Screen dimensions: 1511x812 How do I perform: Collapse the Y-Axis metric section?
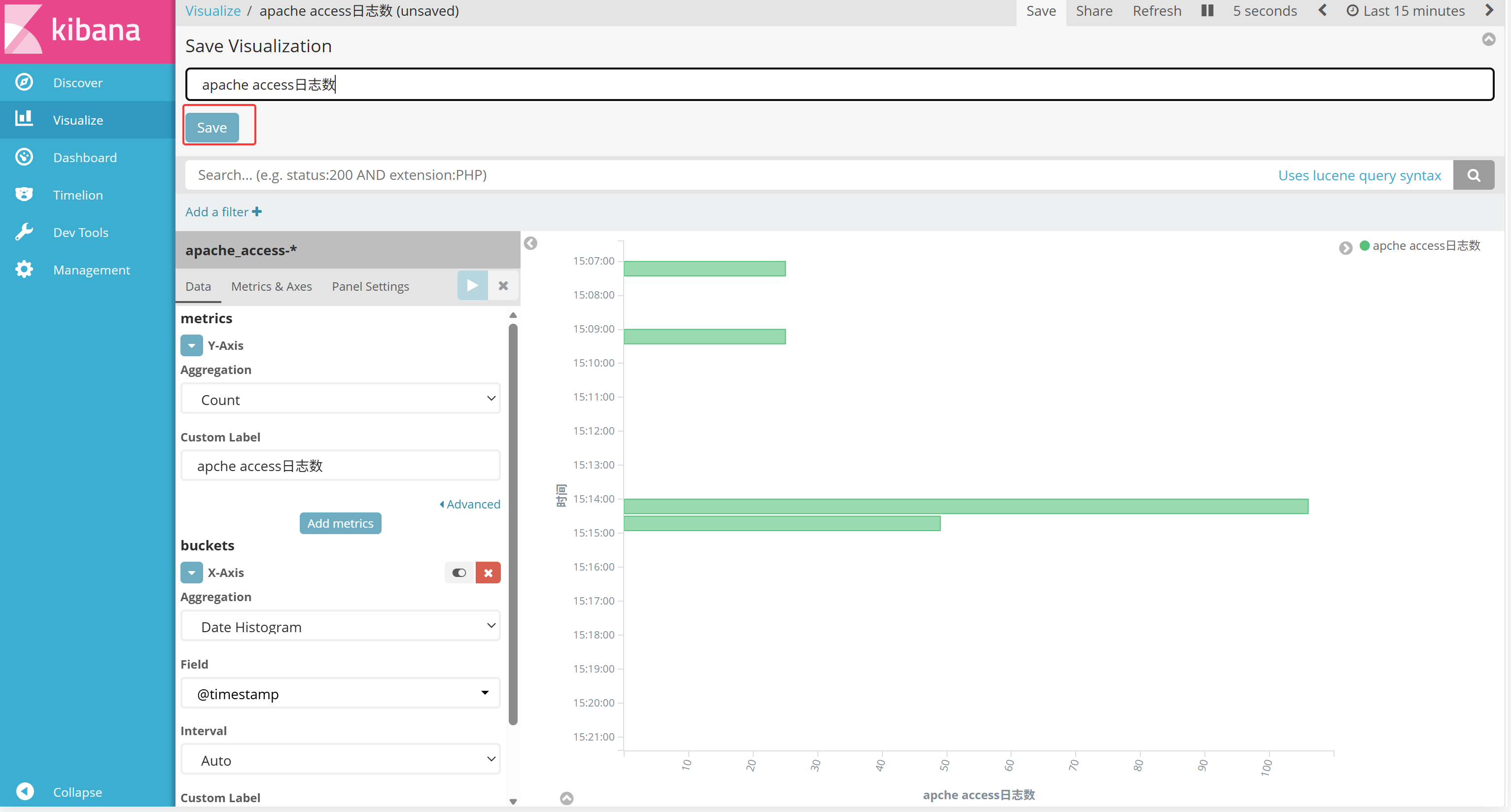click(192, 345)
